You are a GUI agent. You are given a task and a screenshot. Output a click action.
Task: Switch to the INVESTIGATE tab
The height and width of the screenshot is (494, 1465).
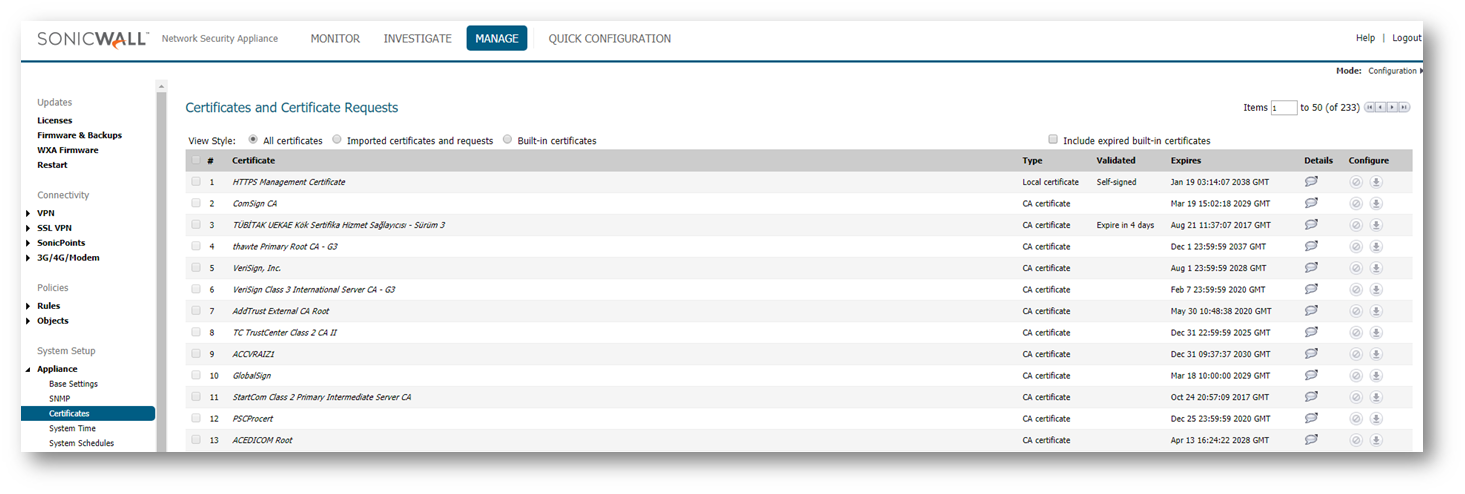pos(418,38)
